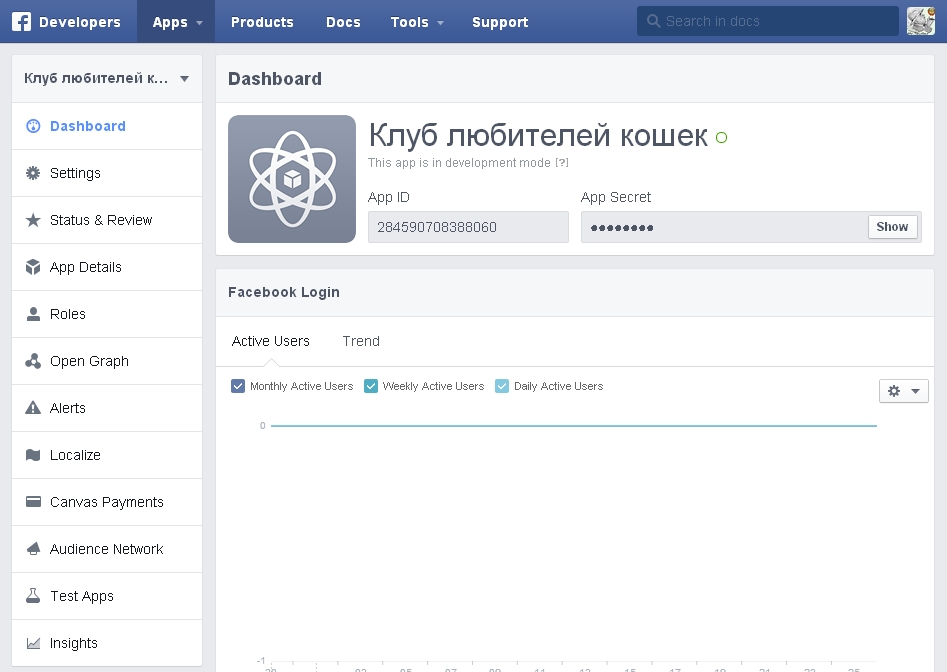Open Alerts page in sidebar
Image resolution: width=947 pixels, height=672 pixels.
click(107, 408)
